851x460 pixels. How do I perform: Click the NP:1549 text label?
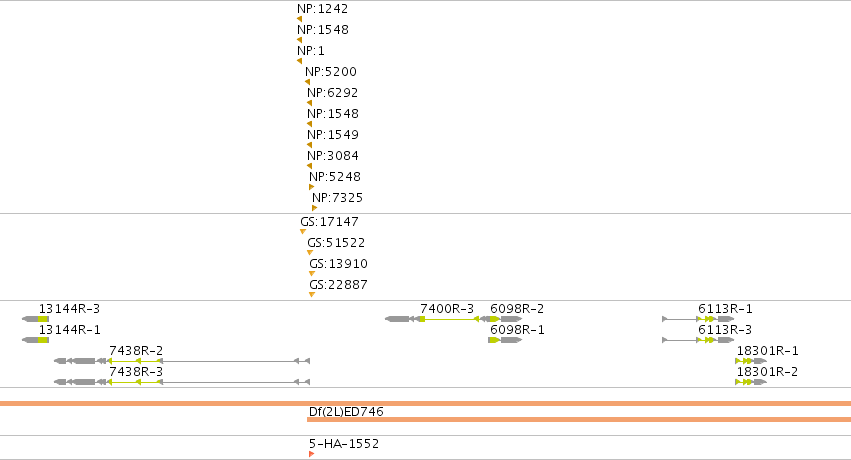tap(333, 135)
